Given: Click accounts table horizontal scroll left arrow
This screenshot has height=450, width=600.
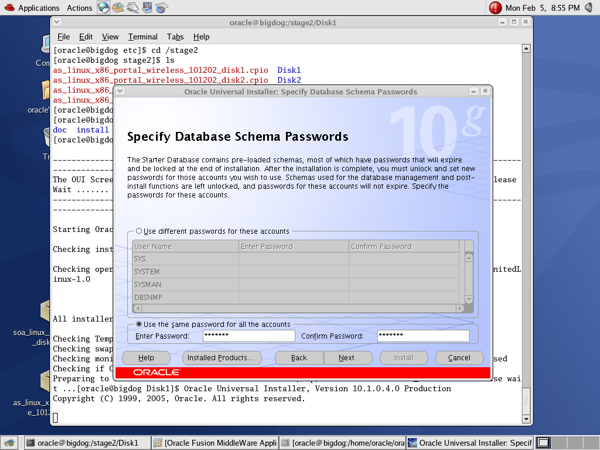Looking at the screenshot, I should (x=137, y=308).
